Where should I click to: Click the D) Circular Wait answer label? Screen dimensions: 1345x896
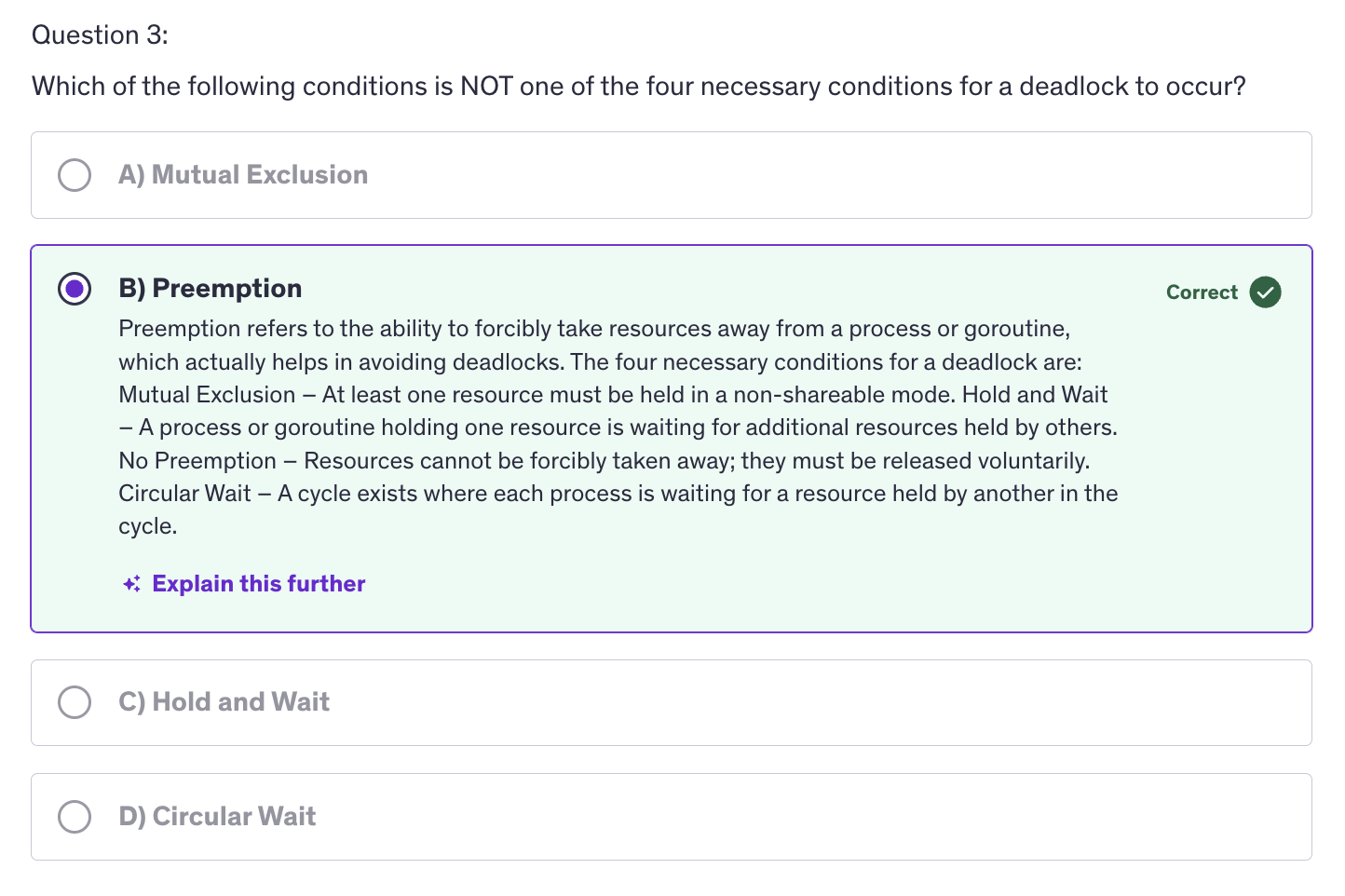pos(217,817)
